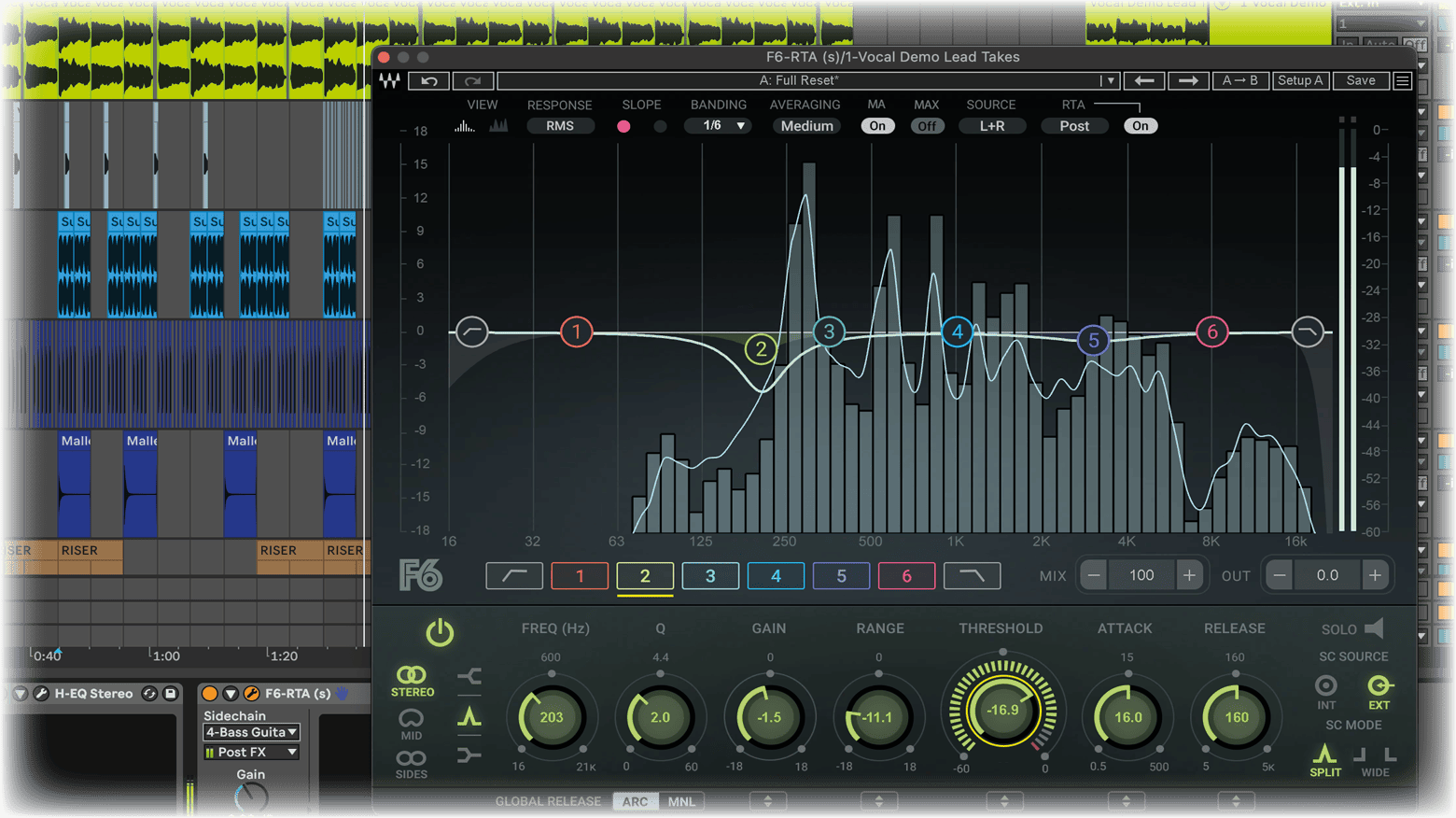Click H-EQ Stereo hot-swap icon
Viewport: 1456px width, 818px height.
pyautogui.click(x=149, y=694)
